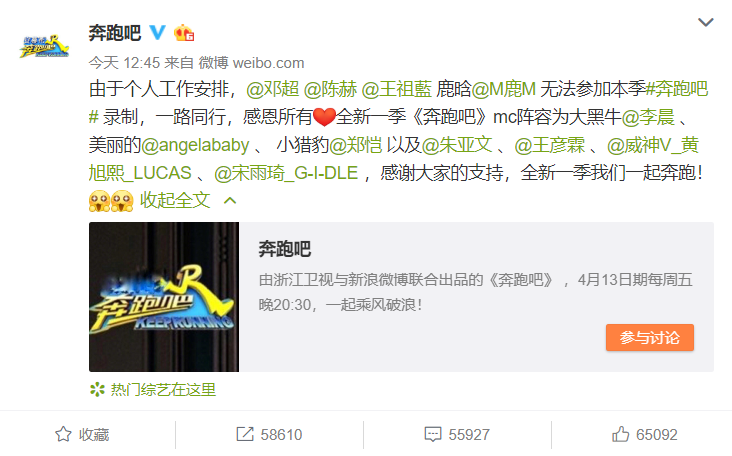The image size is (732, 456).
Task: Click the crown membership badge icon
Action: click(x=183, y=33)
